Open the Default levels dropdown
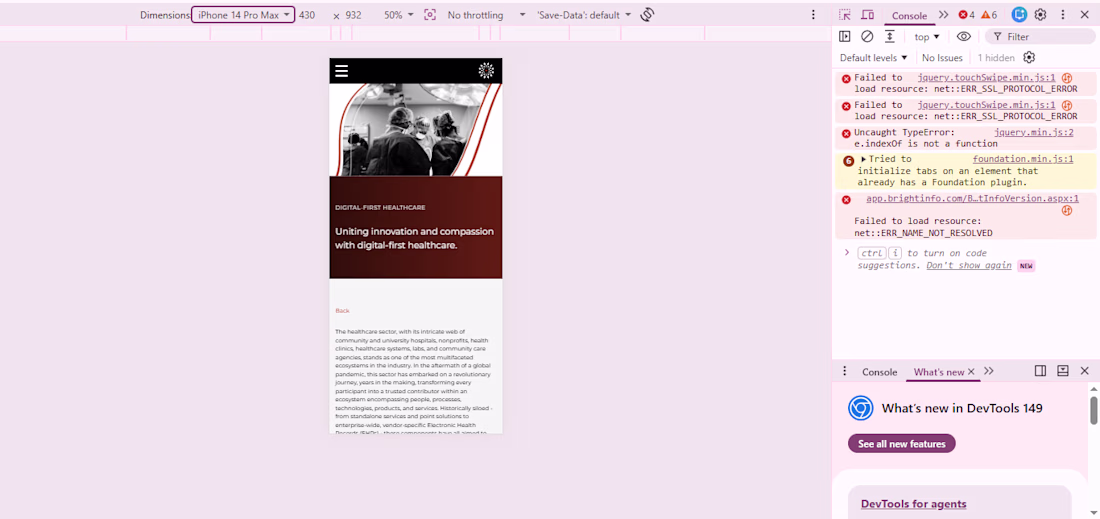 873,58
